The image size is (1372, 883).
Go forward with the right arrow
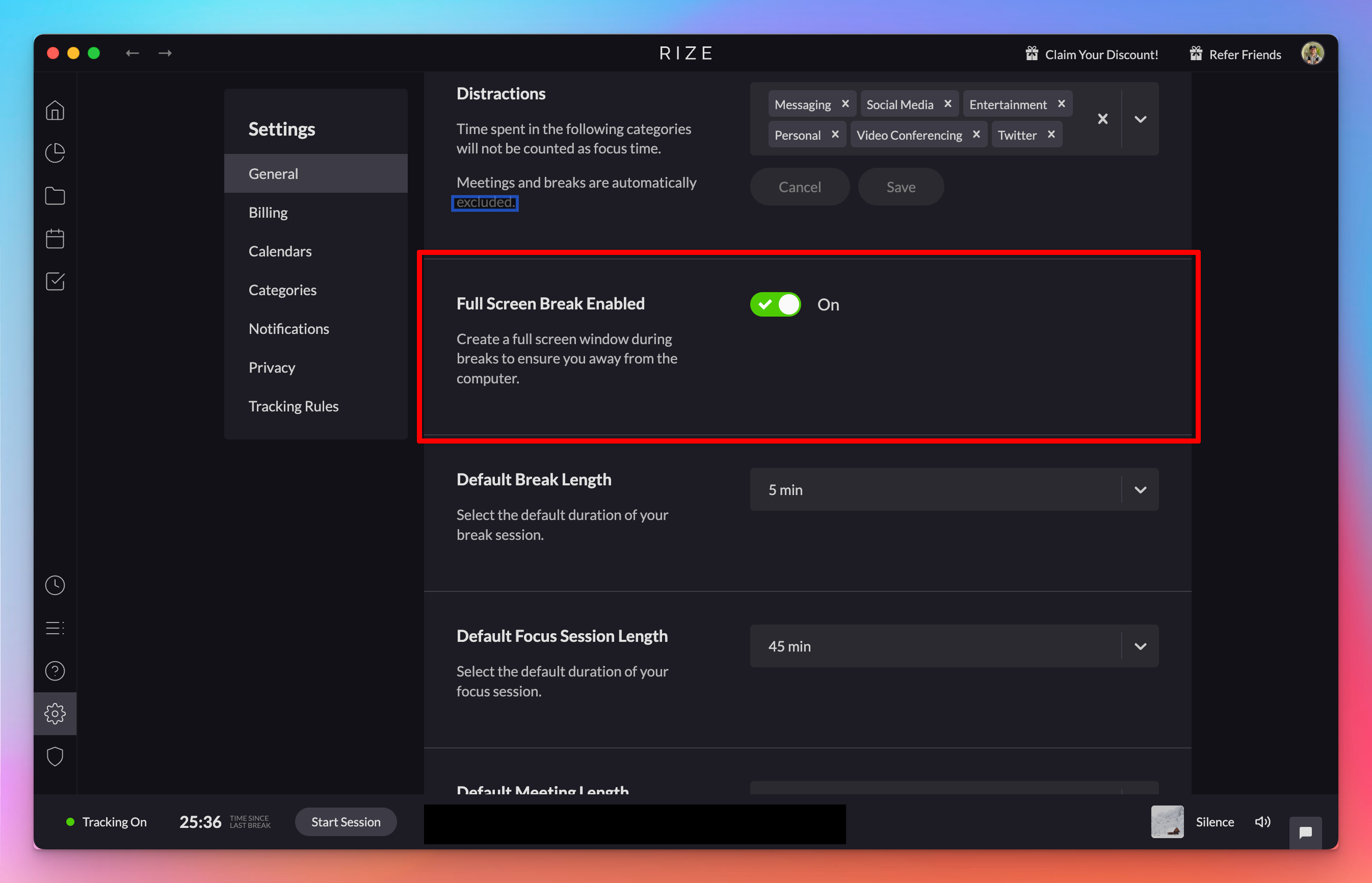(x=165, y=54)
